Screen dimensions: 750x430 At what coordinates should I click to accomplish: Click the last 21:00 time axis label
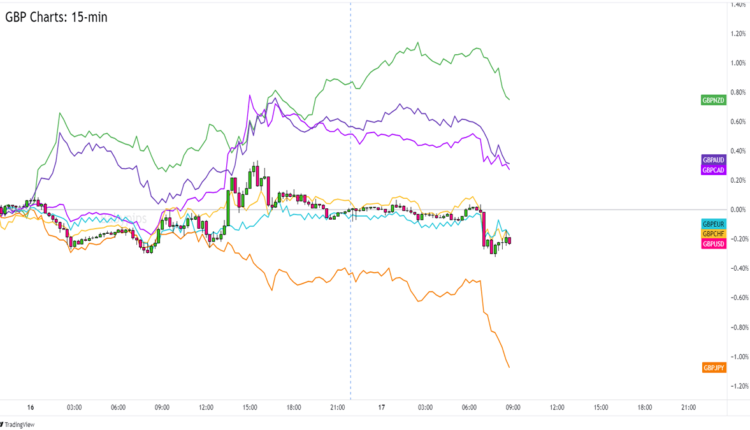point(688,408)
